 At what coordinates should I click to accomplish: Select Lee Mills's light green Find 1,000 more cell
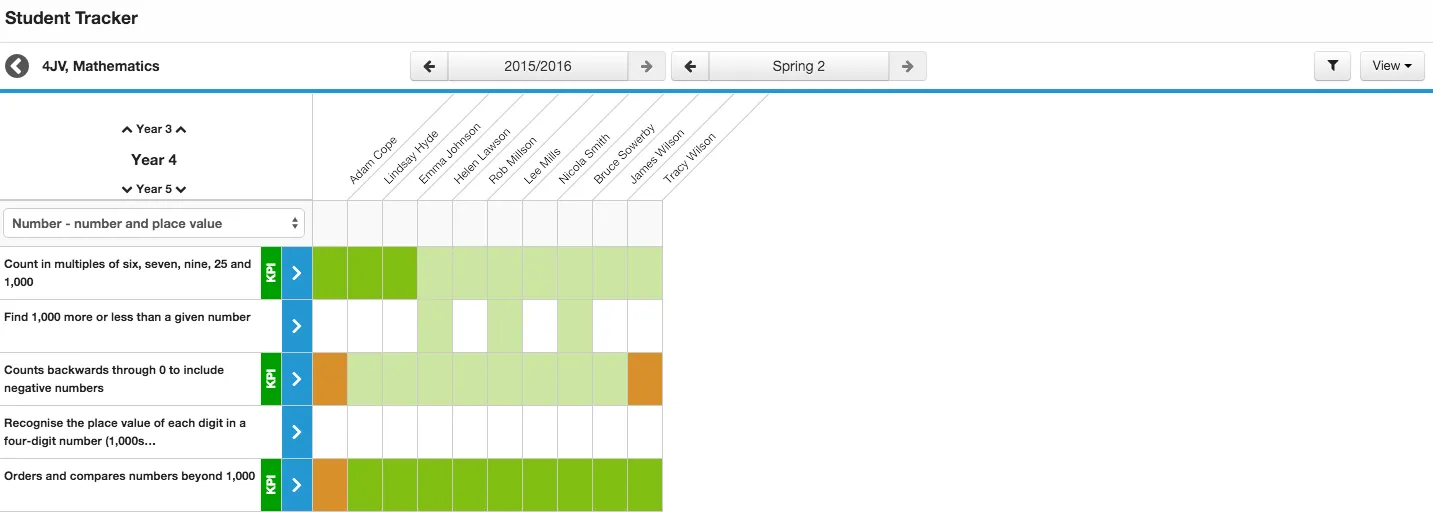coord(505,326)
